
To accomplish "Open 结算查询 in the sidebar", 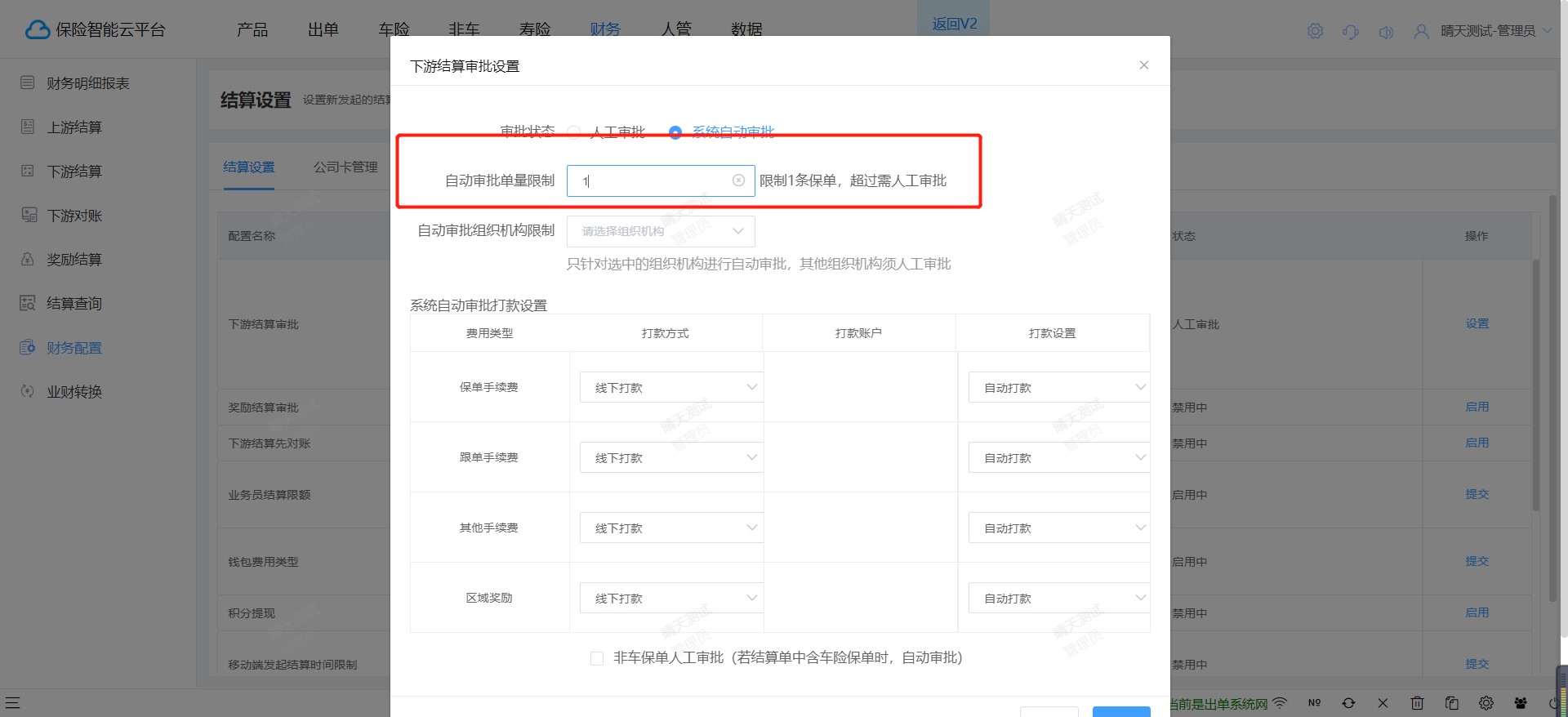I will point(74,304).
